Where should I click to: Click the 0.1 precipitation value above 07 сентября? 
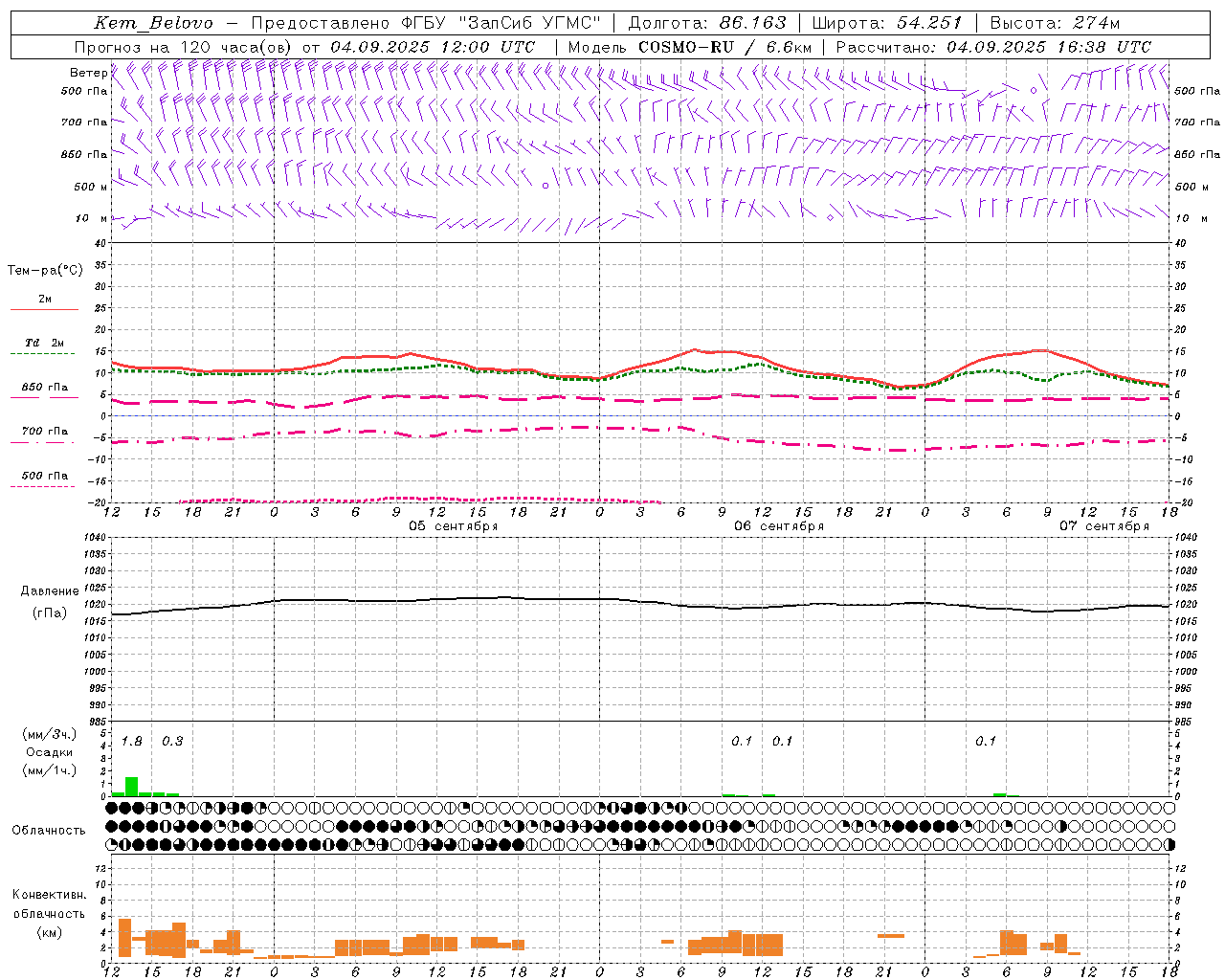986,742
